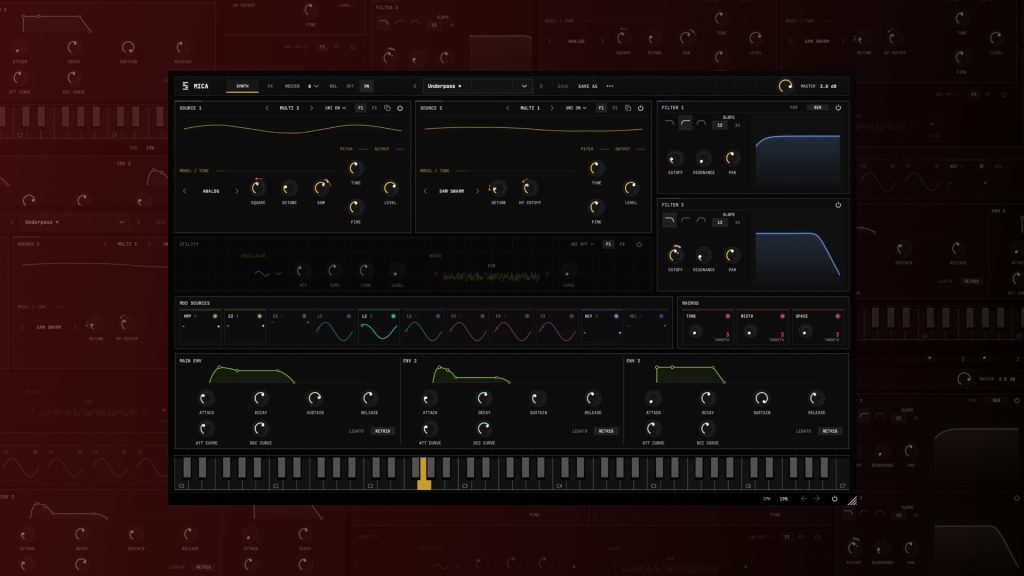Click the SAVE button
The width and height of the screenshot is (1024, 576).
pos(563,86)
